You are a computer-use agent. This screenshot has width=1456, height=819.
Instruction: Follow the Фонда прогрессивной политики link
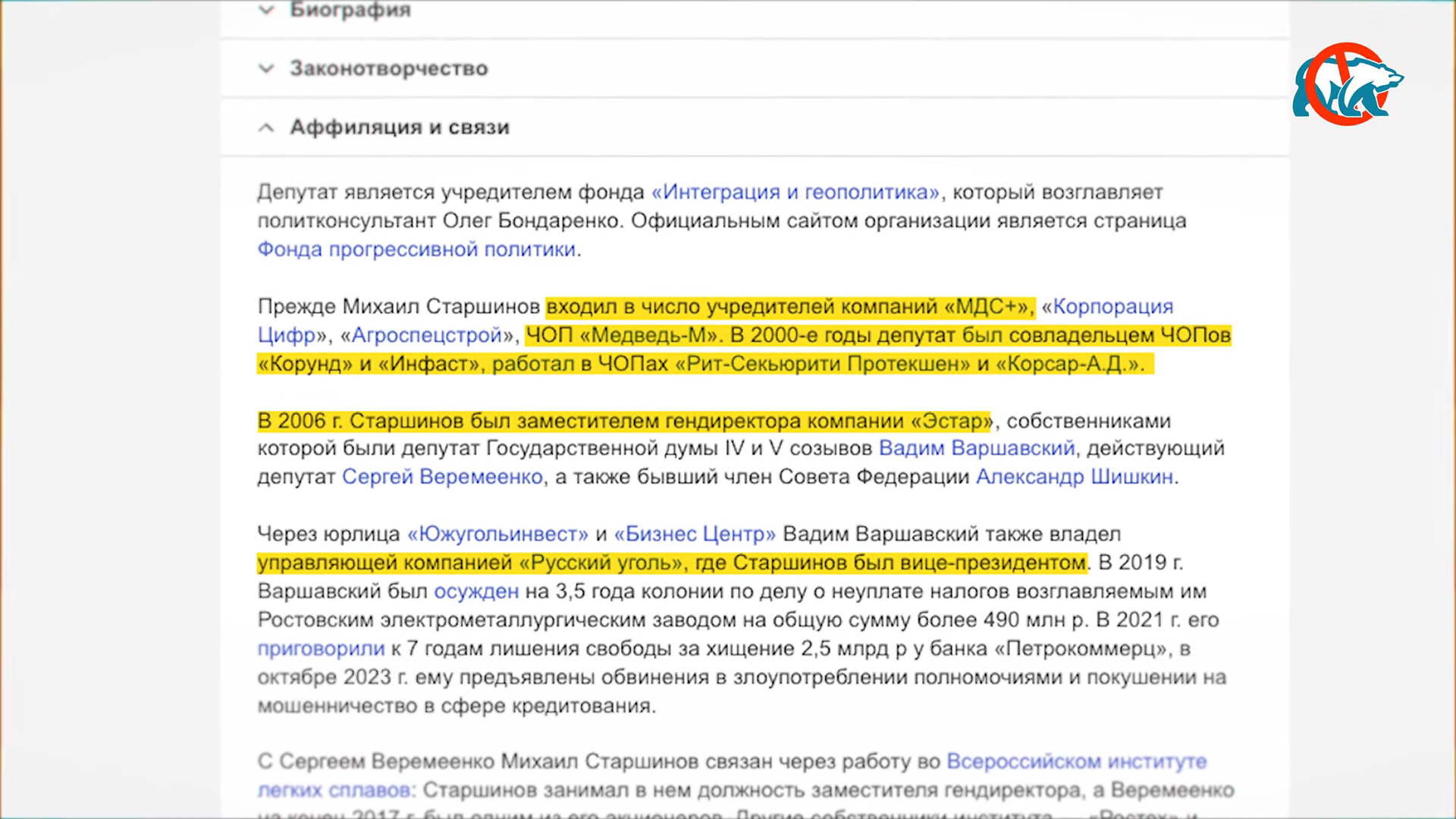pos(416,249)
